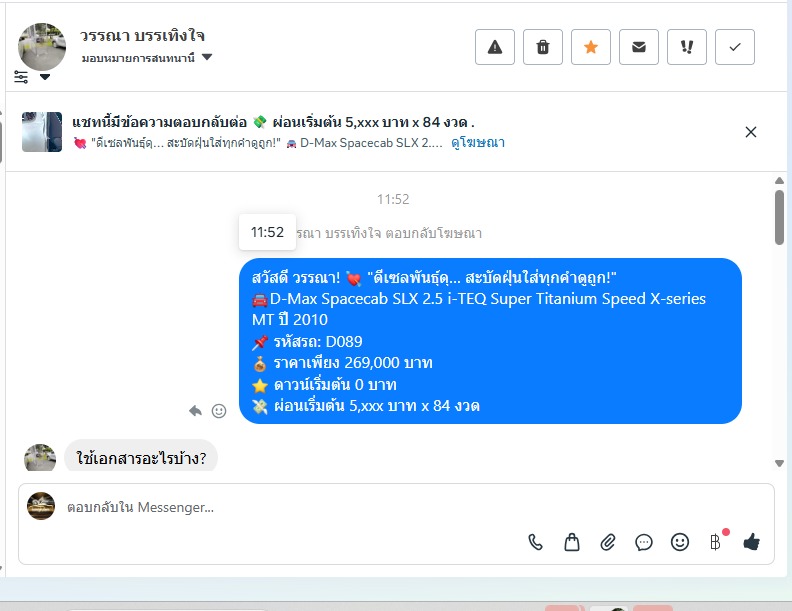Send a thumbs-up like
The height and width of the screenshot is (611, 792).
752,542
